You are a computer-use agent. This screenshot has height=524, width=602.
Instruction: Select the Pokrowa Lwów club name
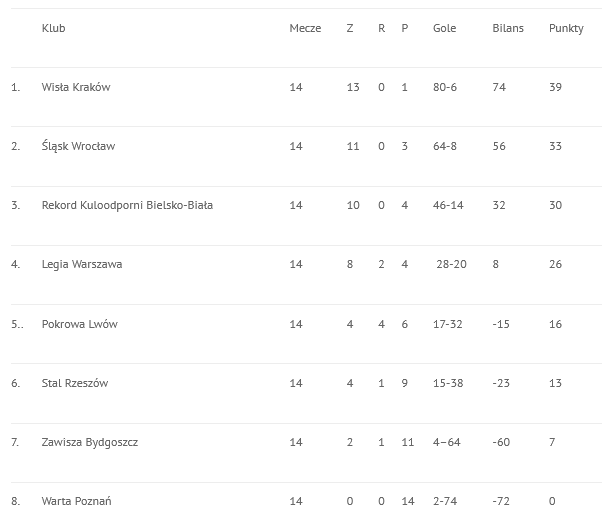click(79, 324)
